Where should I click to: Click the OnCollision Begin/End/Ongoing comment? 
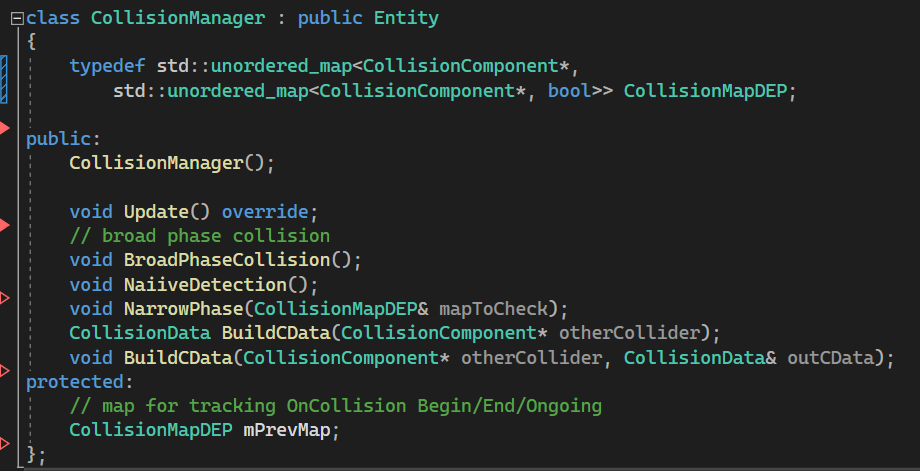coord(336,406)
